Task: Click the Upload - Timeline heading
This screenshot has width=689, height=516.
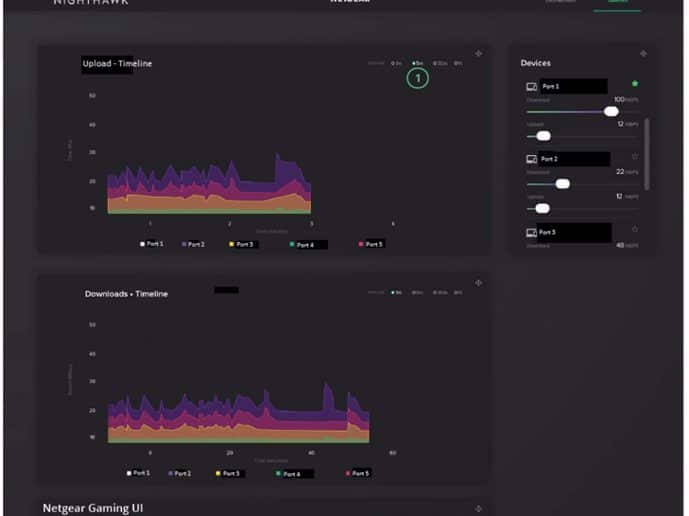Action: coord(117,64)
